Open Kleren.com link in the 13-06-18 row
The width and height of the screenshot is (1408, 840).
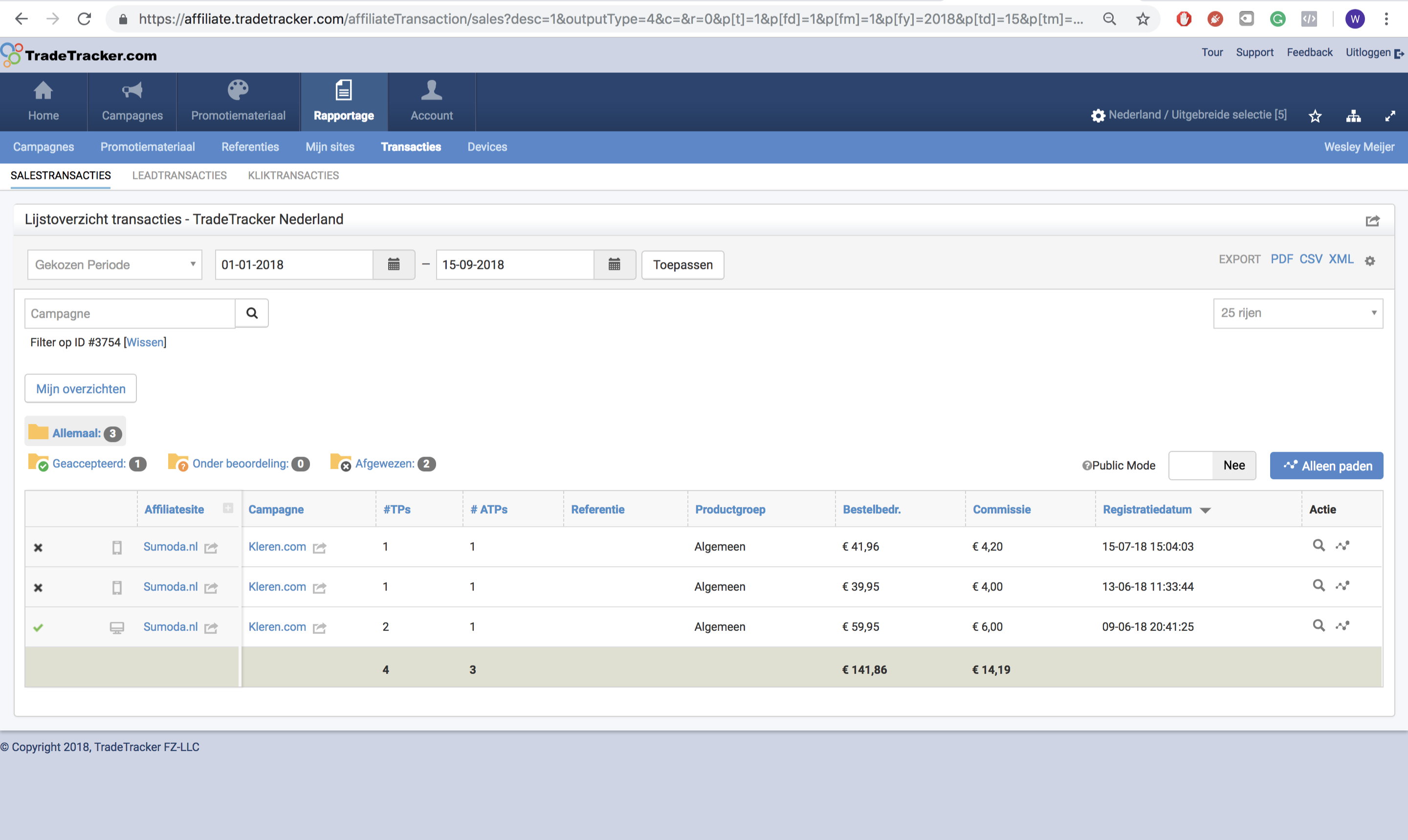click(277, 586)
